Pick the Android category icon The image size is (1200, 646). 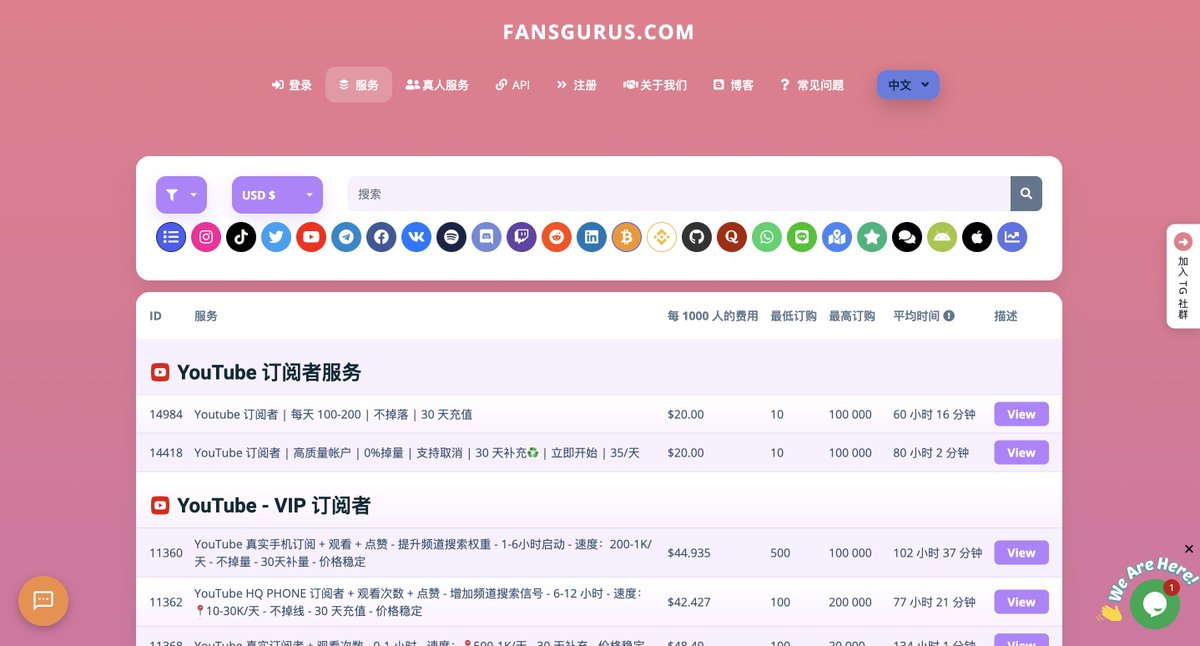(x=942, y=237)
